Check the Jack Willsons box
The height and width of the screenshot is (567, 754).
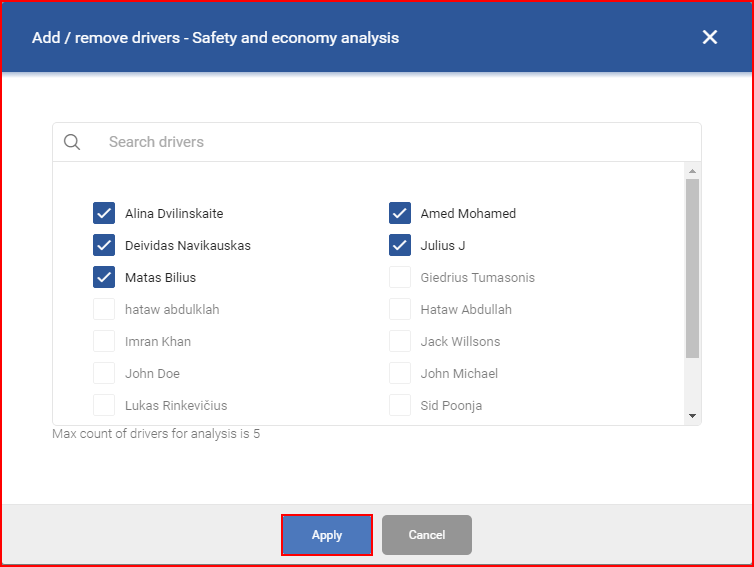[x=400, y=341]
